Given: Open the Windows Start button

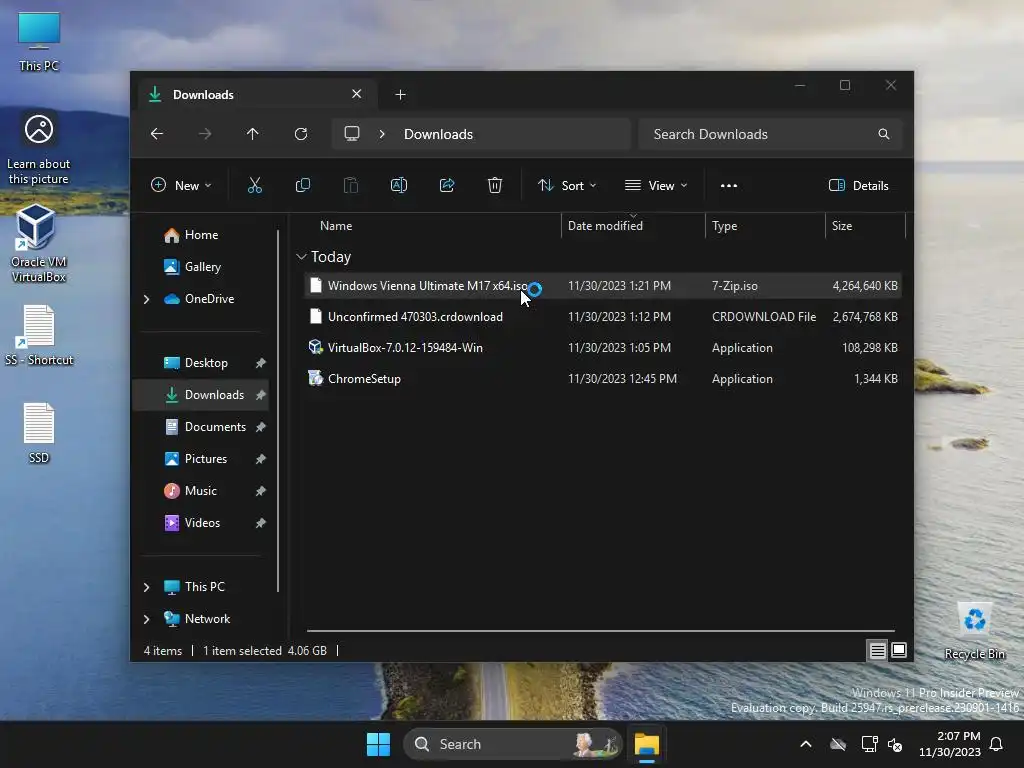Looking at the screenshot, I should tap(378, 744).
